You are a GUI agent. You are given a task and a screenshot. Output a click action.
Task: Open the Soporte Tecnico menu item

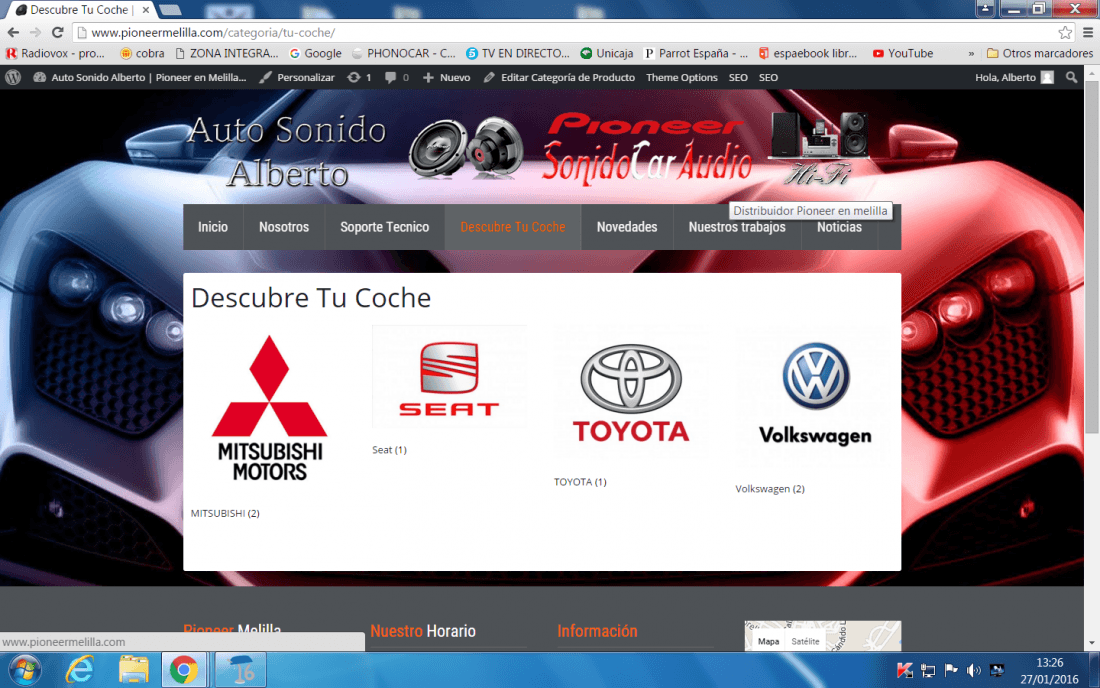click(x=384, y=227)
